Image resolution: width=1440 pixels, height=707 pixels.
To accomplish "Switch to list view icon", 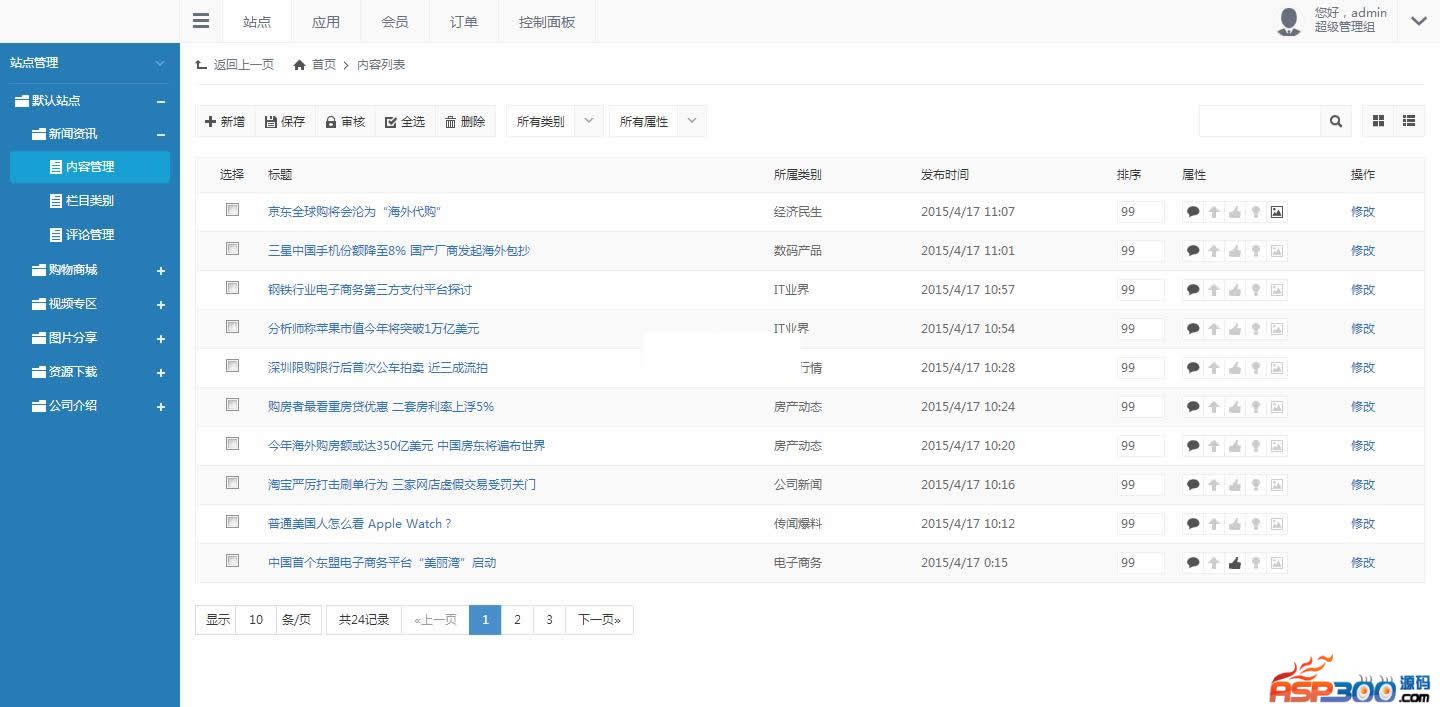I will point(1409,121).
